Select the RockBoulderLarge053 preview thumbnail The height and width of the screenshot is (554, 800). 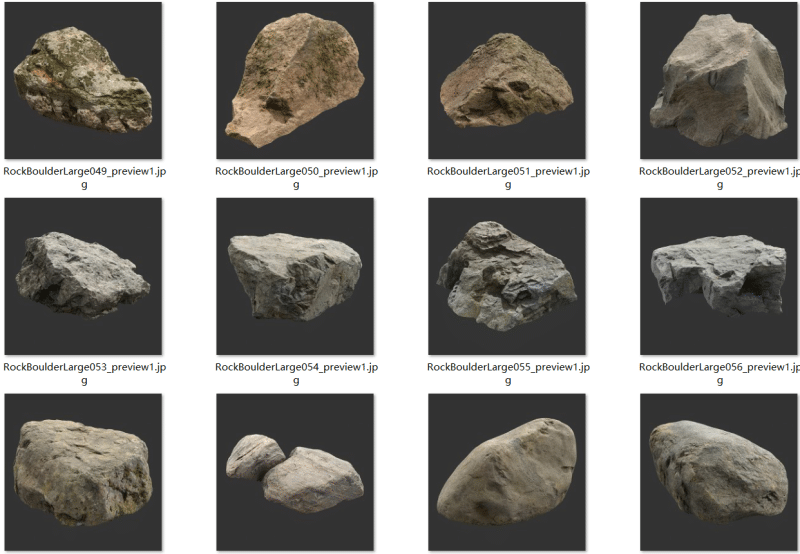click(83, 276)
